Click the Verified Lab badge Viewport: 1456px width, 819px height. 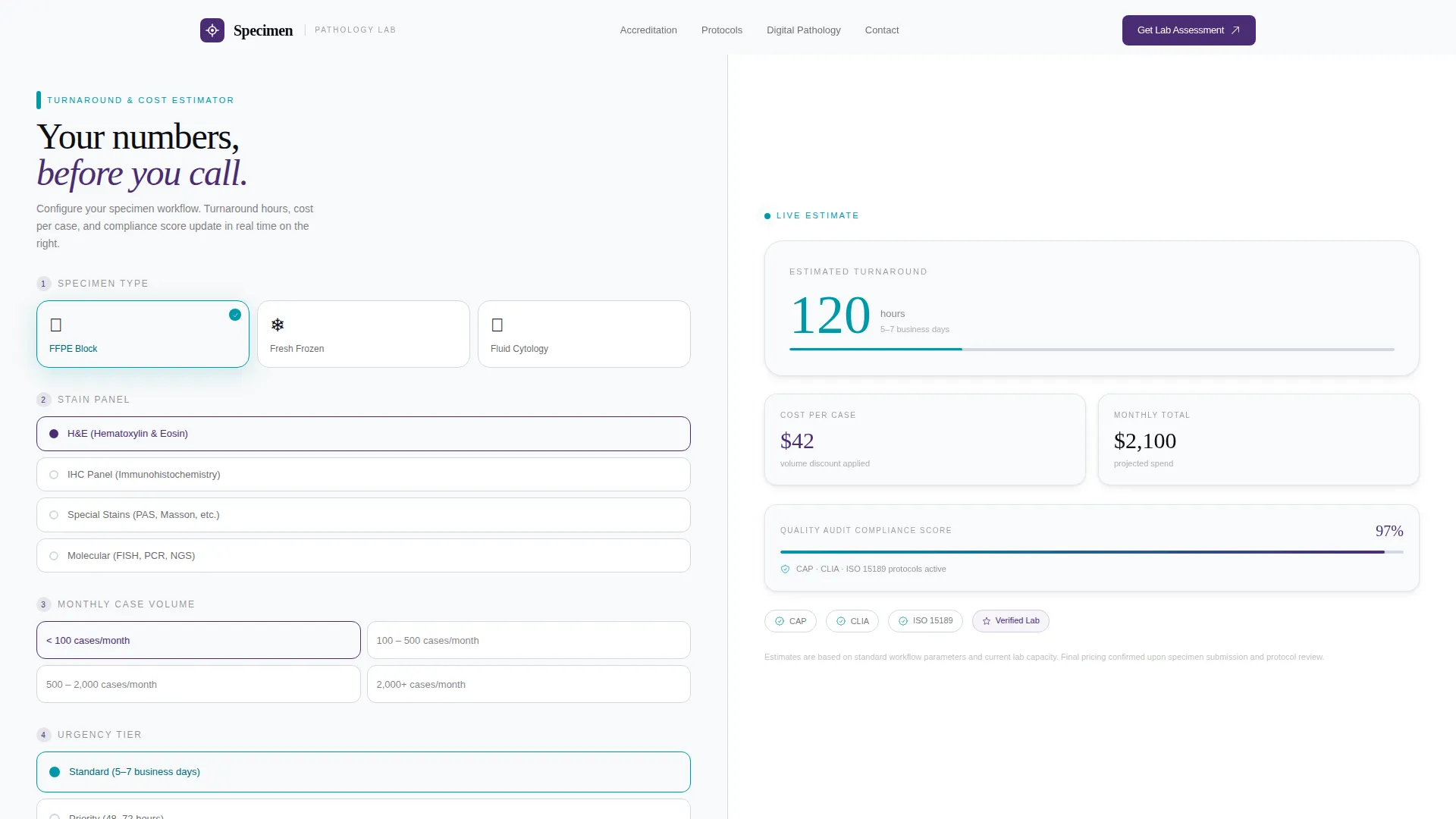tap(1011, 621)
